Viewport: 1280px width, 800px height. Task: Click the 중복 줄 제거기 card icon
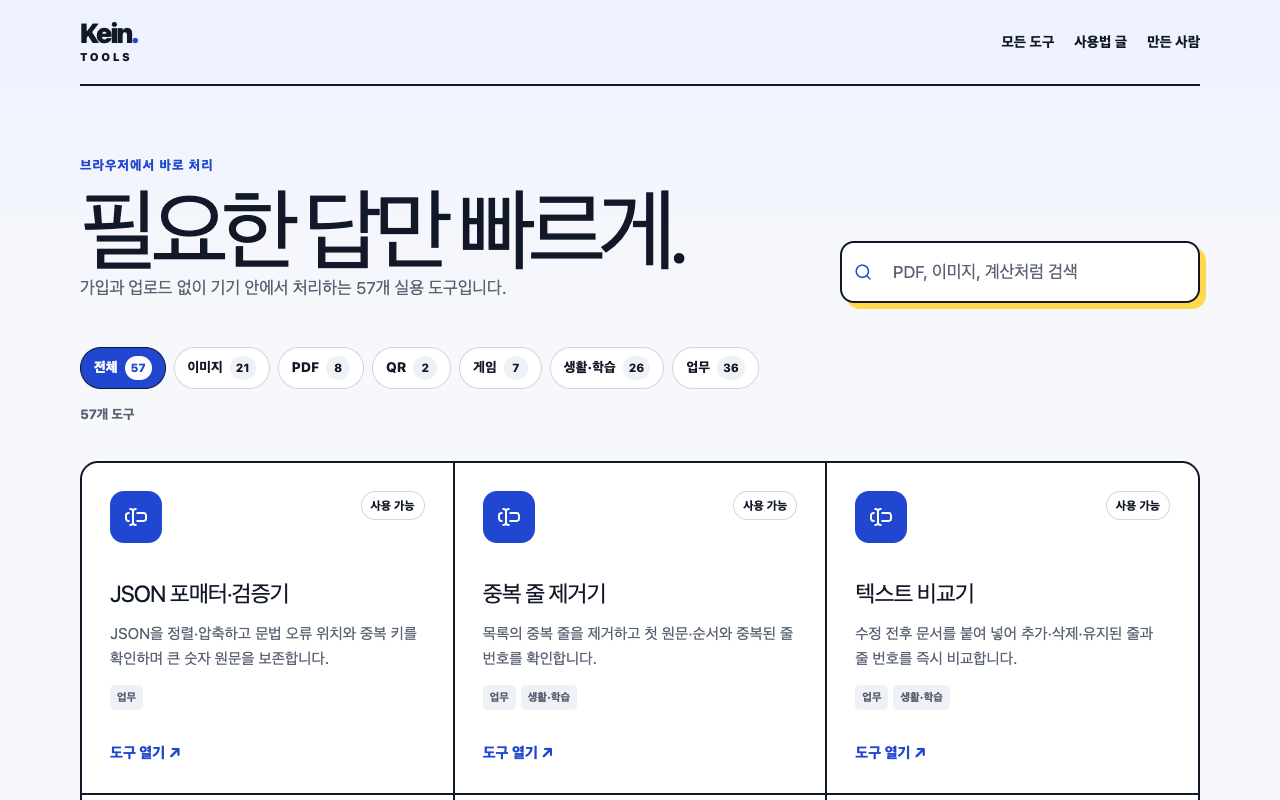point(509,517)
